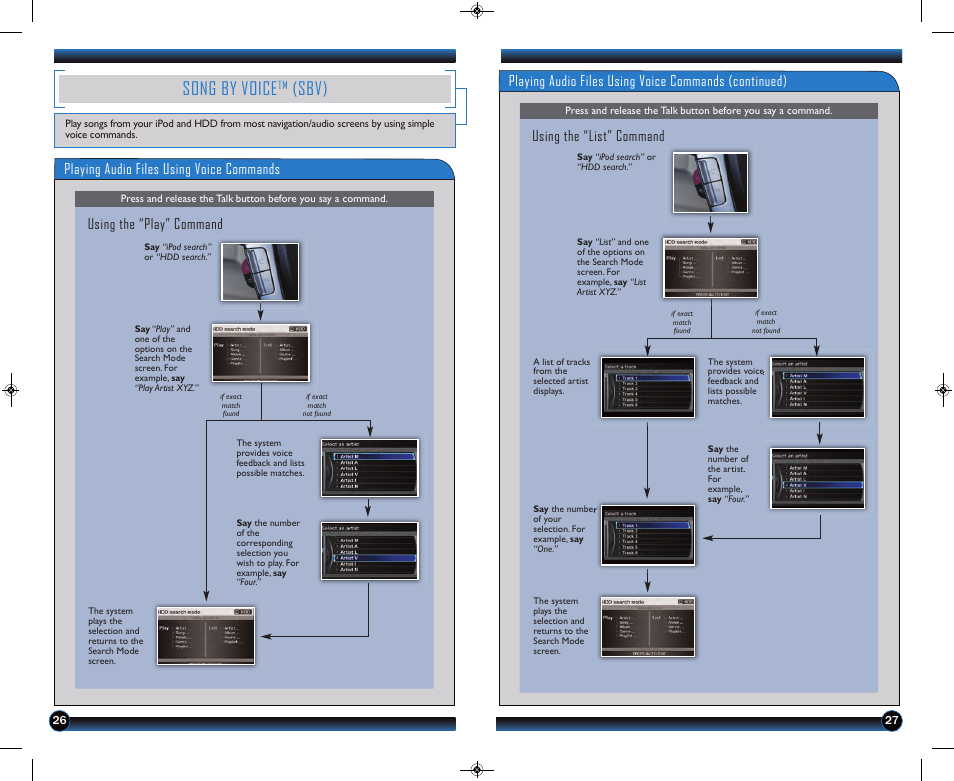The image size is (954, 781).
Task: Click the page number 26 badge
Action: (59, 721)
